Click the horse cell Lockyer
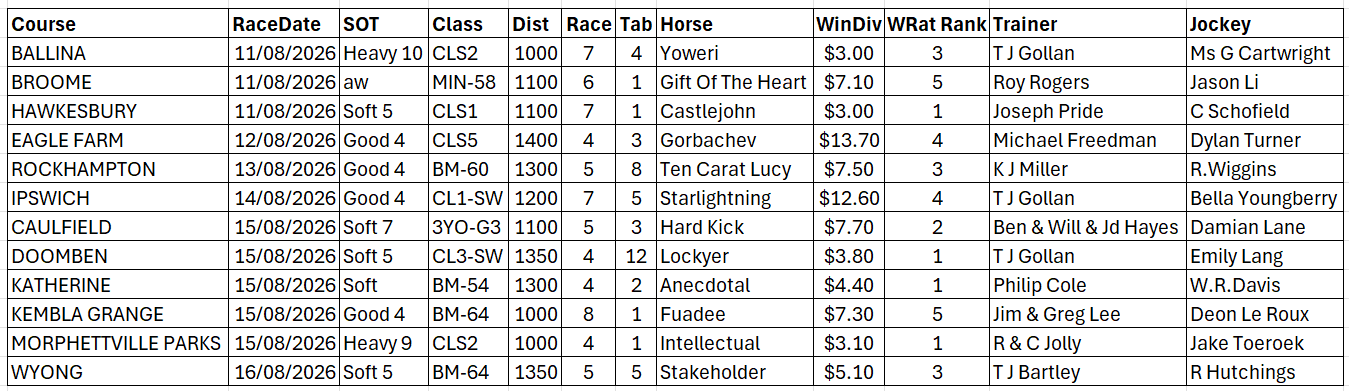The height and width of the screenshot is (391, 1349). click(x=734, y=256)
